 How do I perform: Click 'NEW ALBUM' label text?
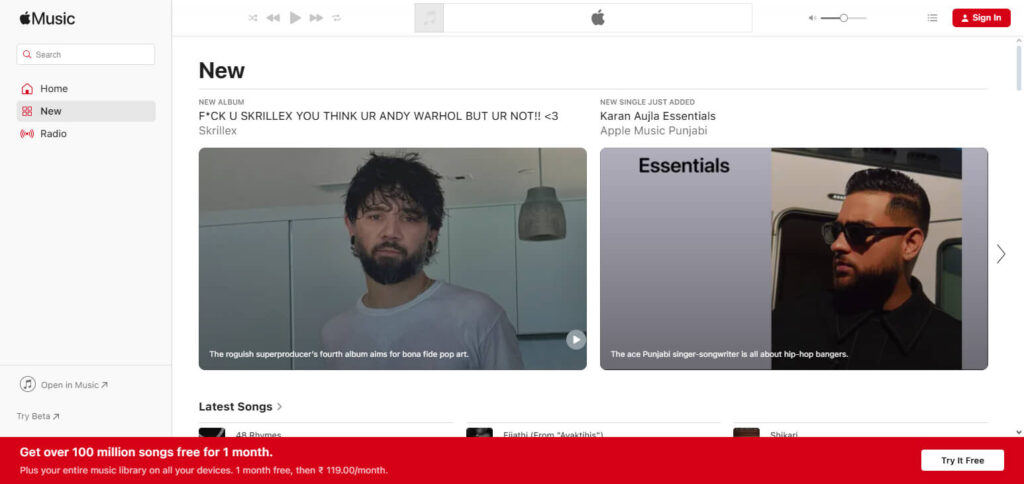click(x=221, y=102)
